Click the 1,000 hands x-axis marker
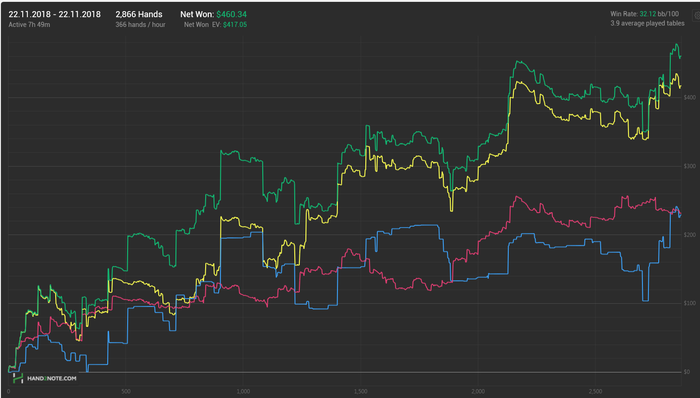 pyautogui.click(x=243, y=392)
